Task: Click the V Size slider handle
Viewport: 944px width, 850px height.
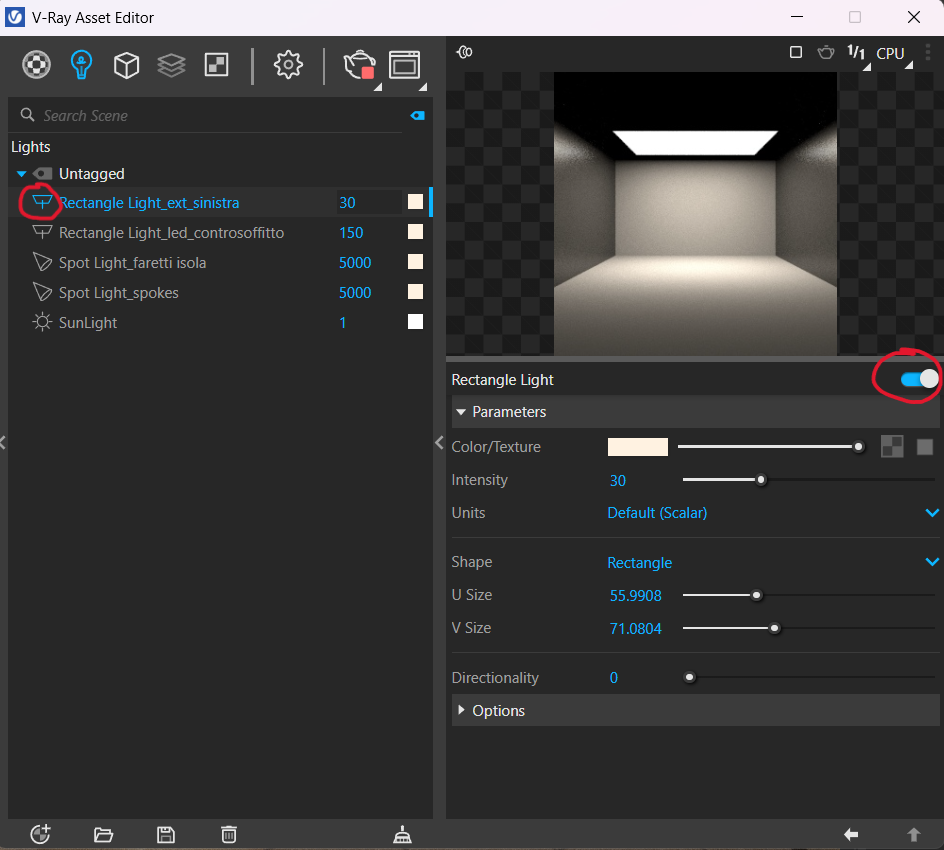Action: (774, 628)
